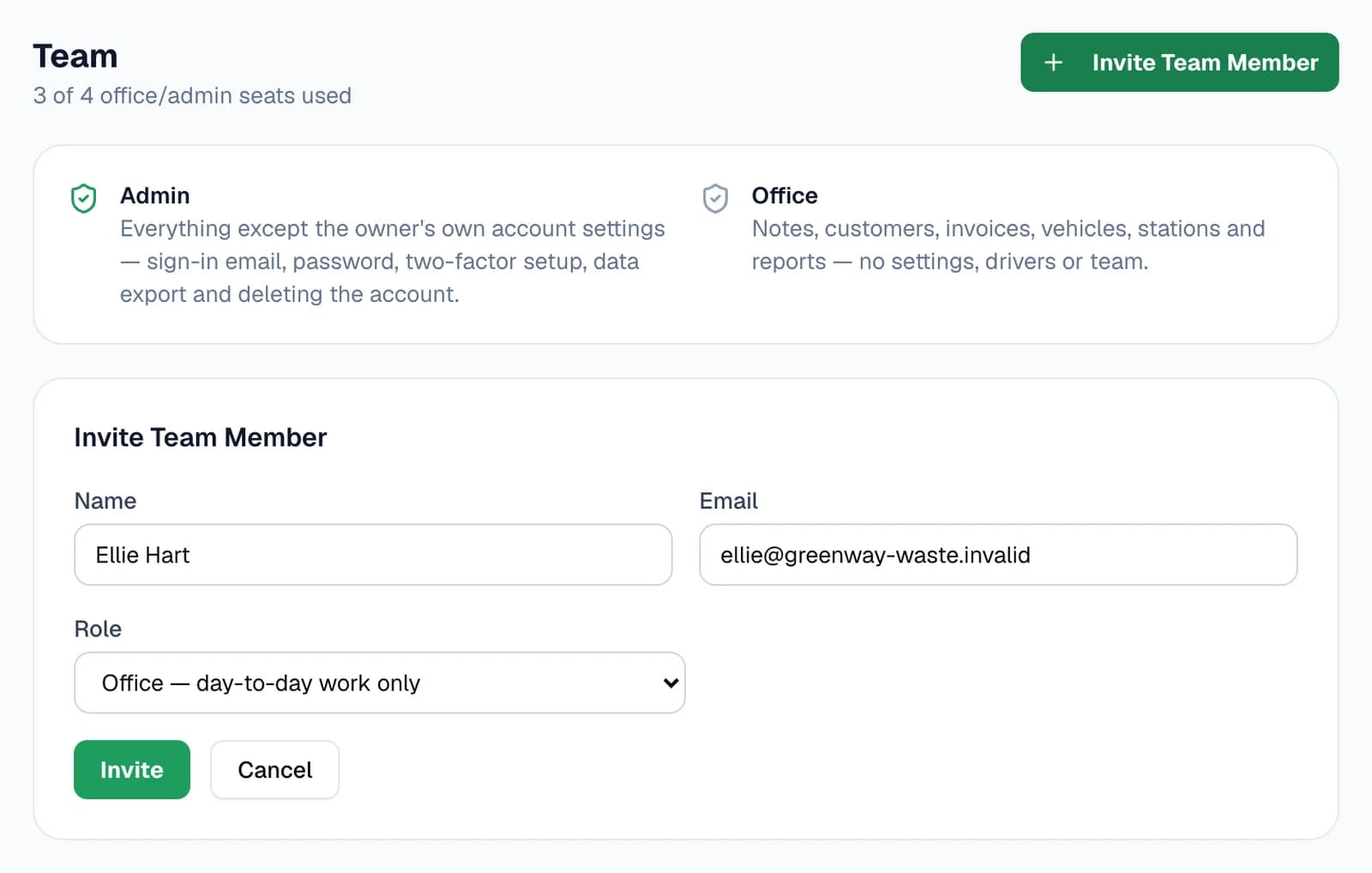This screenshot has width=1372, height=873.
Task: Submit the form with the Invite button
Action: pyautogui.click(x=132, y=769)
